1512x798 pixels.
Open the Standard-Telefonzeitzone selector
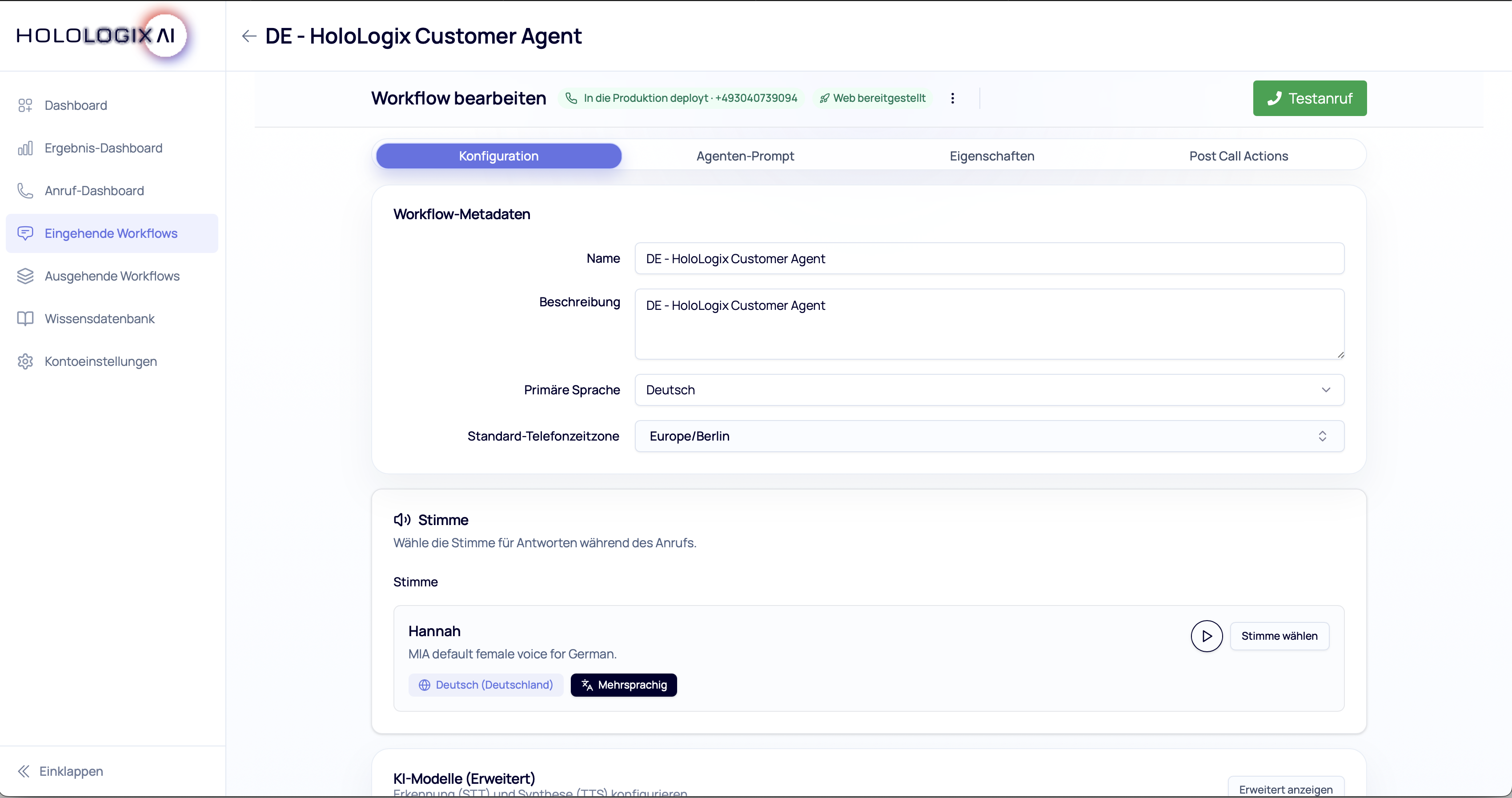(x=989, y=436)
